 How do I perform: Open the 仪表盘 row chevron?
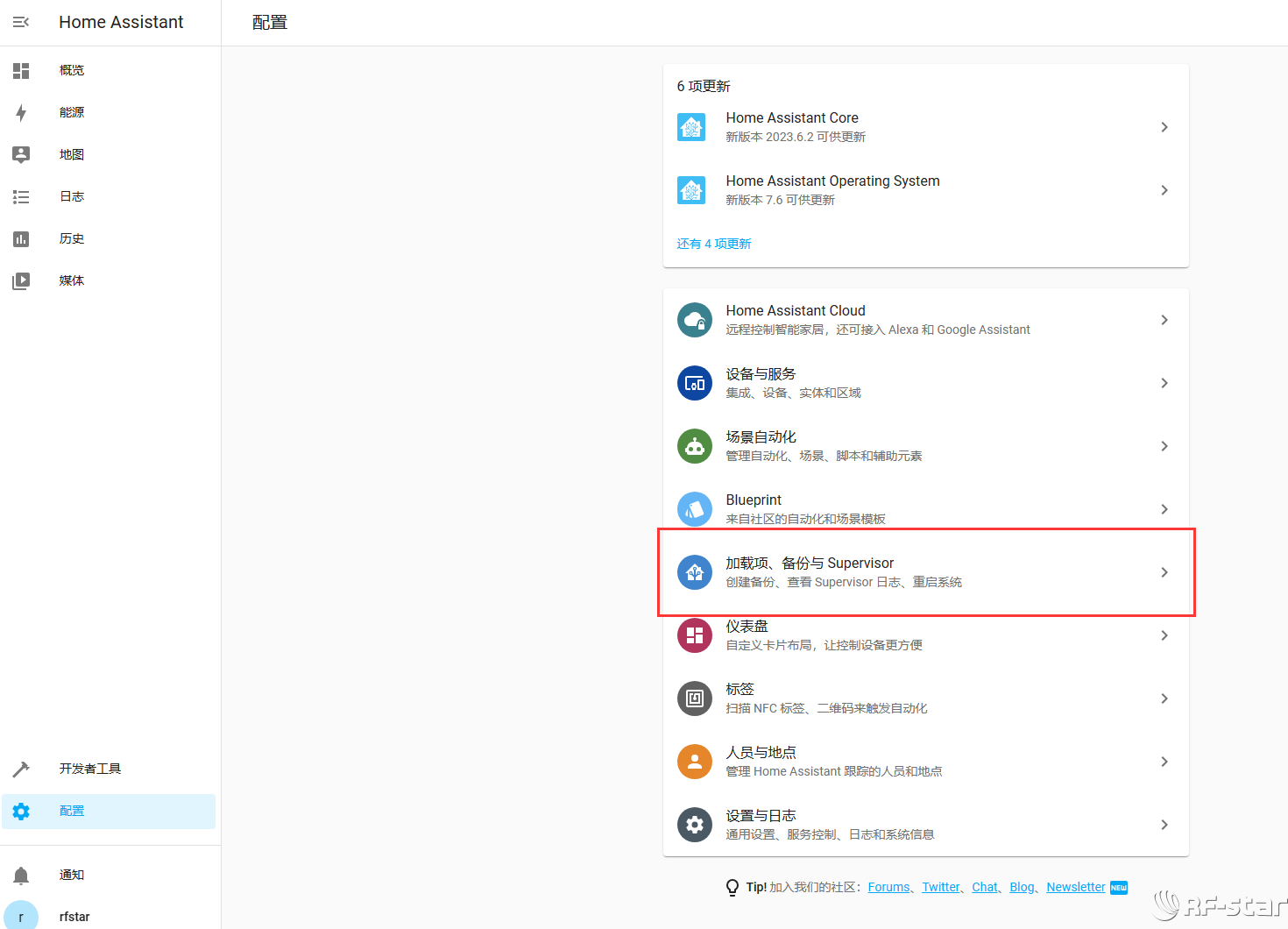click(x=1164, y=635)
